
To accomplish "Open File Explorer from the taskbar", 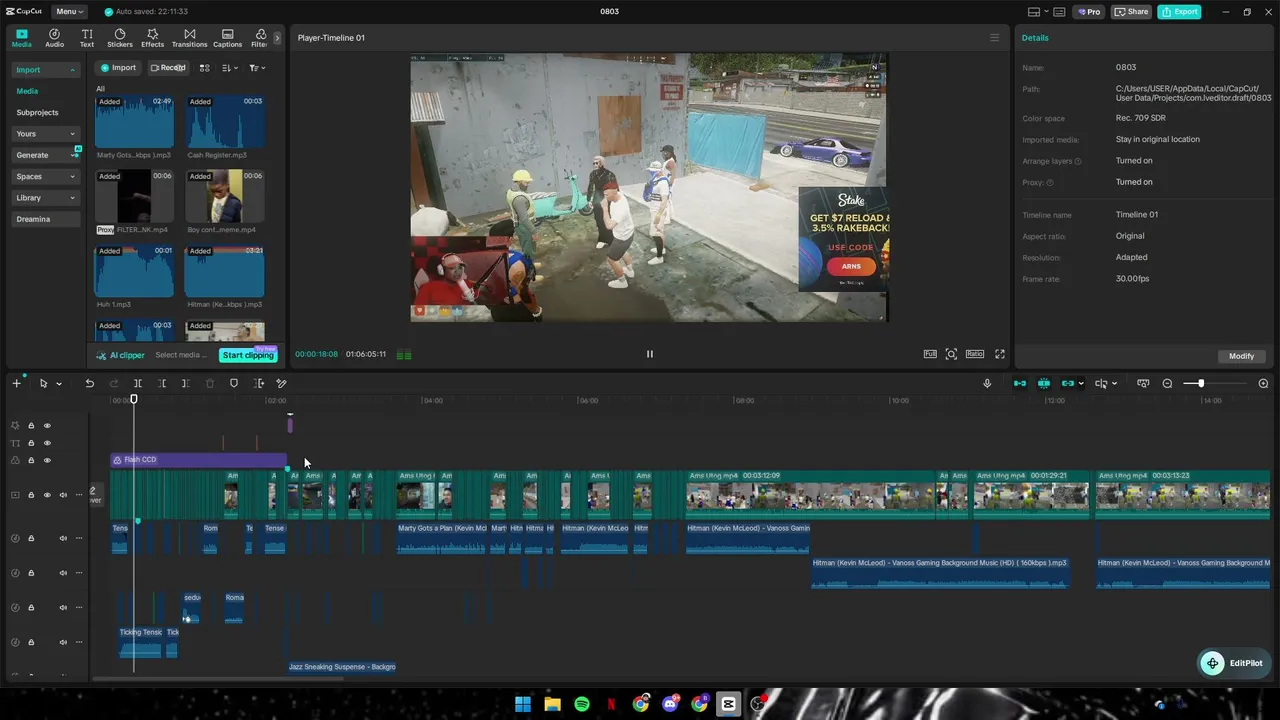I will pyautogui.click(x=552, y=704).
